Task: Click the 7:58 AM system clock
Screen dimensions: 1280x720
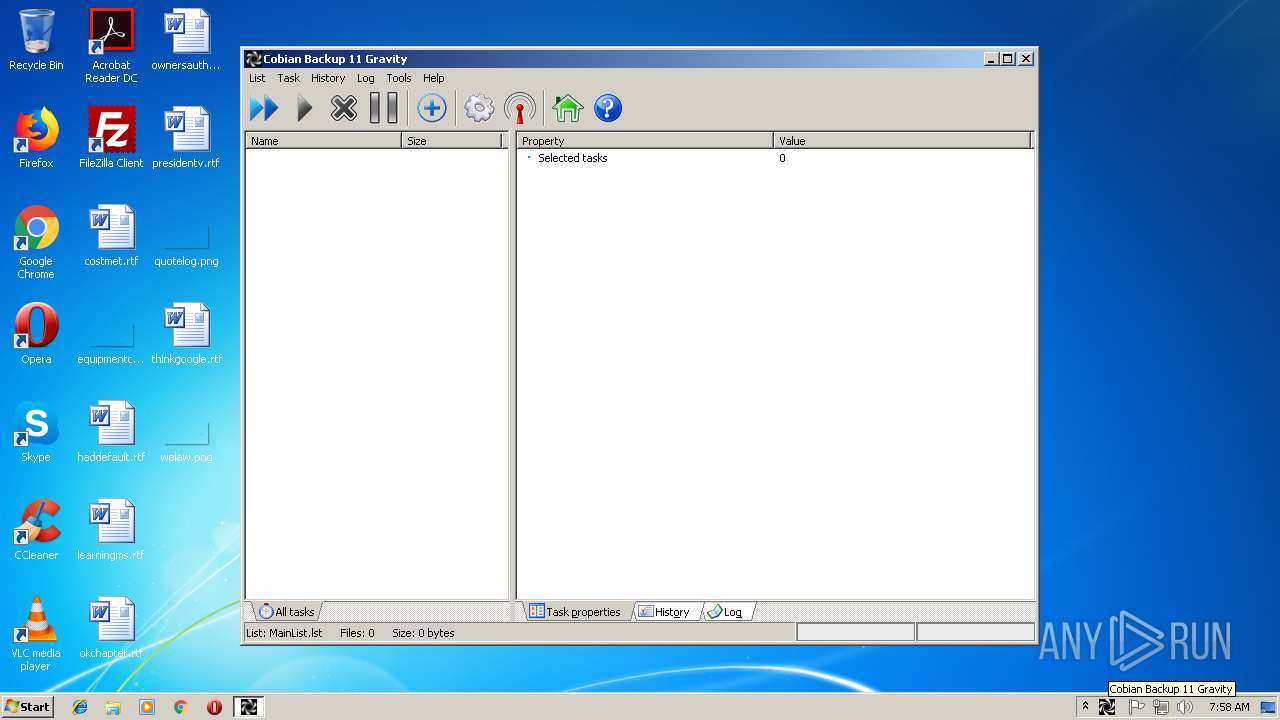Action: (x=1229, y=707)
